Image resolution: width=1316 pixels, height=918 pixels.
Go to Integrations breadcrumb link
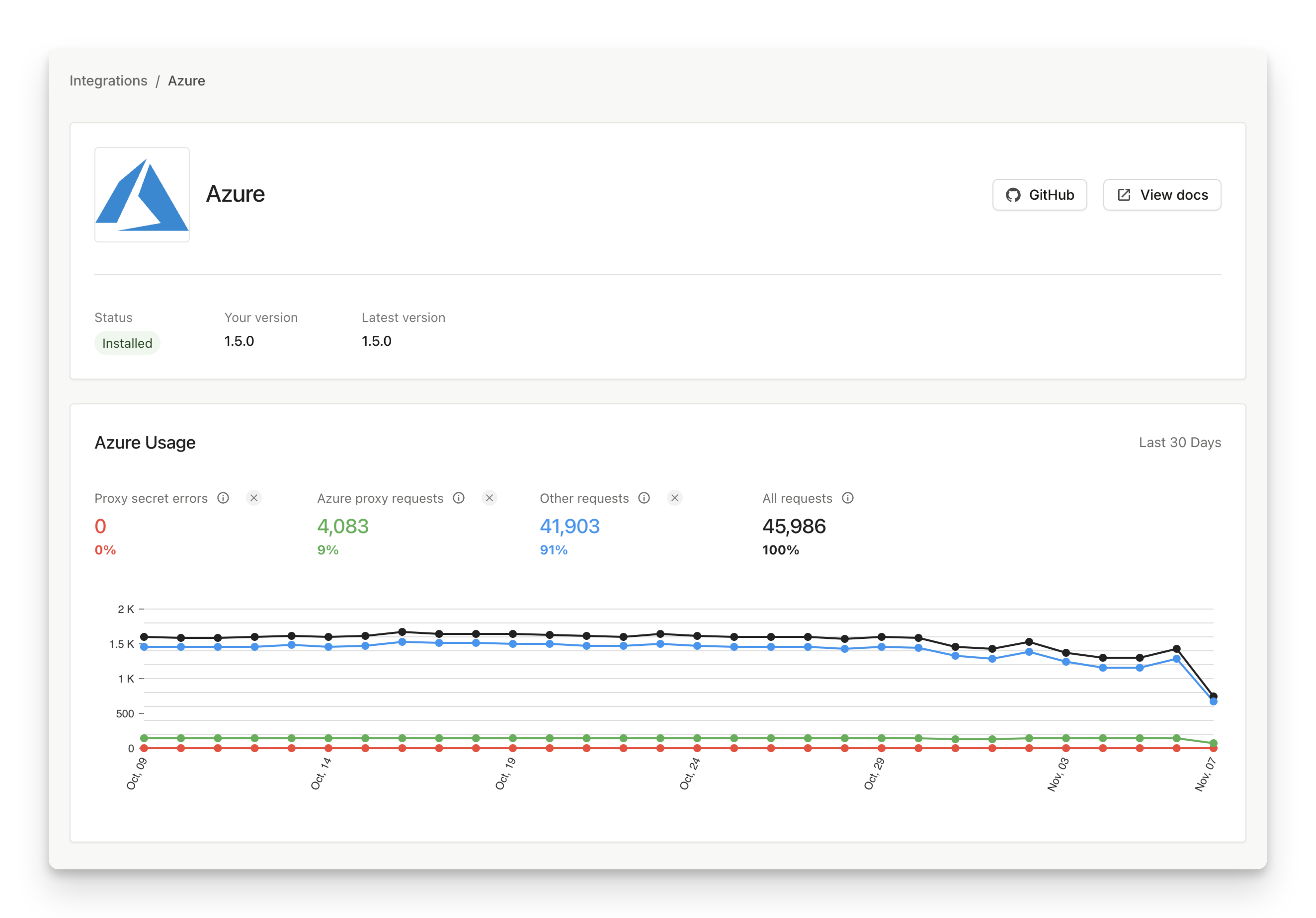pos(108,81)
